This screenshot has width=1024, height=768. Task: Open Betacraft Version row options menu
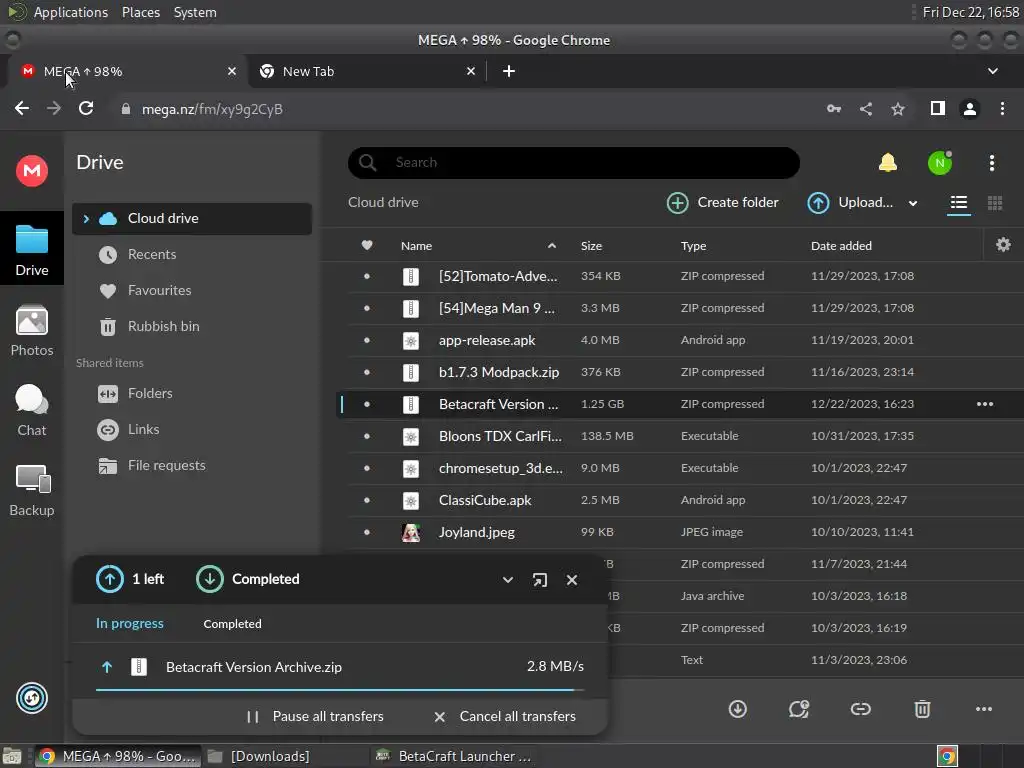[985, 404]
